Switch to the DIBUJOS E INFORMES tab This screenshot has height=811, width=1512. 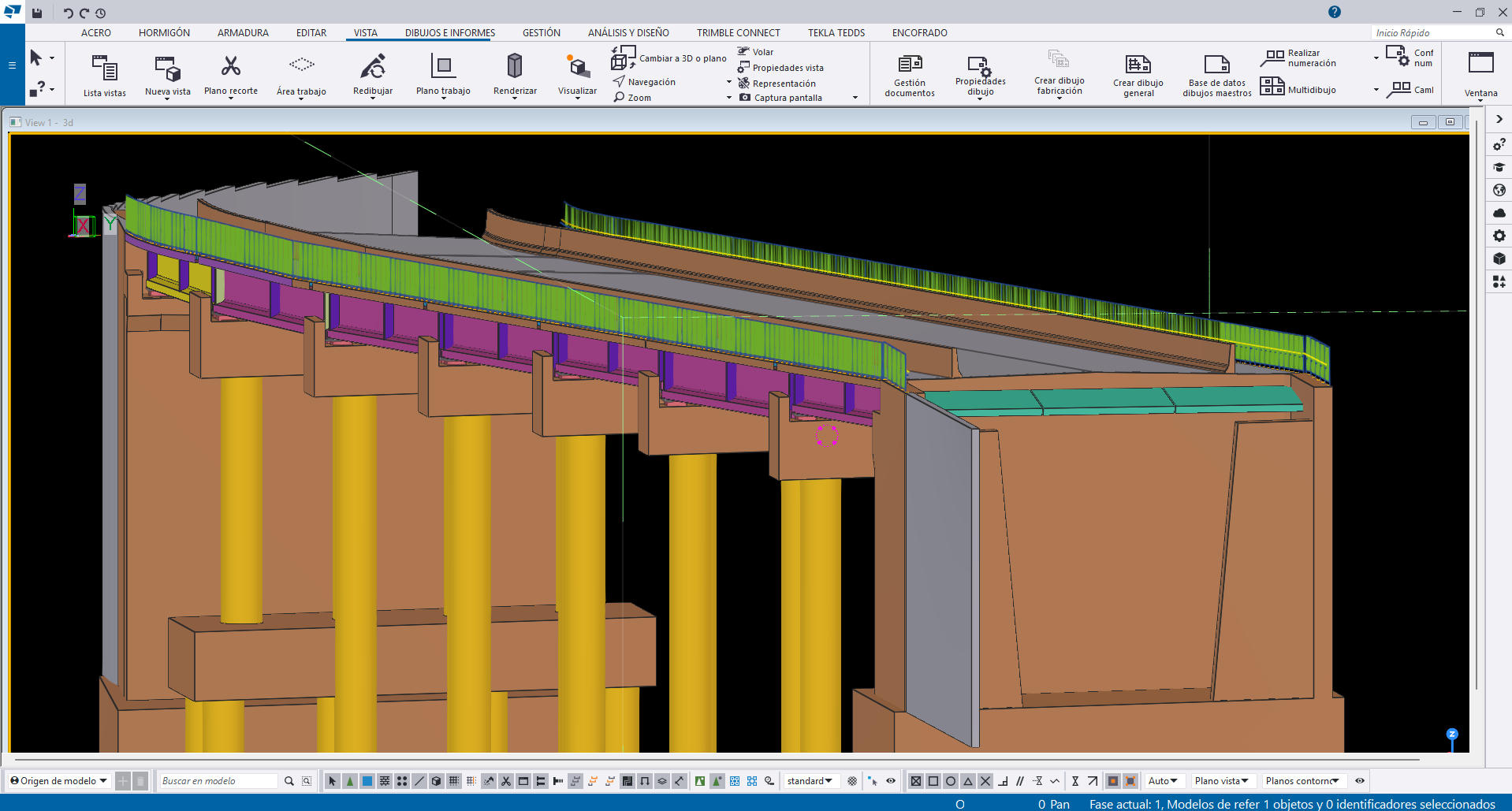[x=450, y=32]
